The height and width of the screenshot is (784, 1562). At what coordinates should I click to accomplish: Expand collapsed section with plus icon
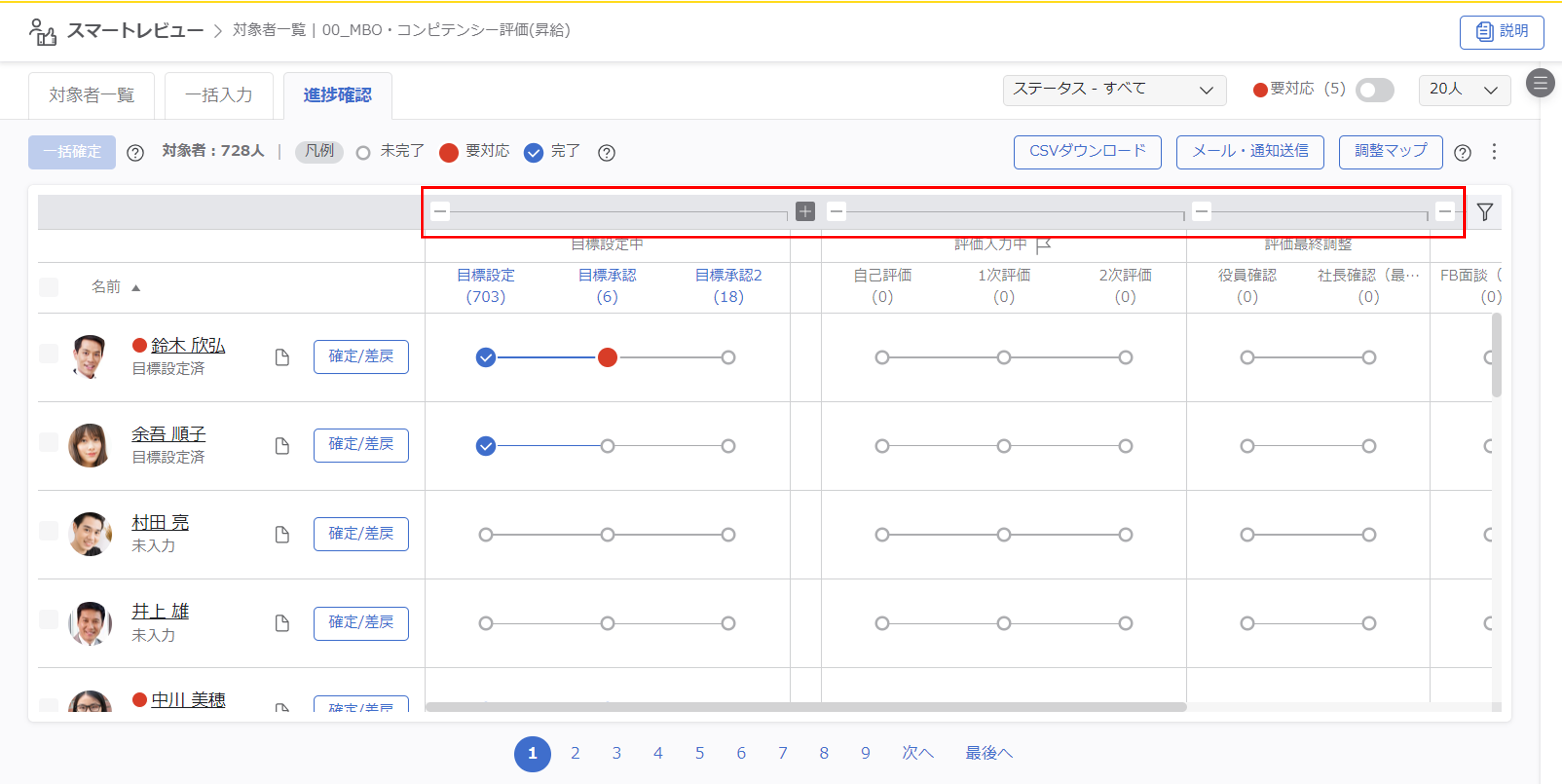pos(805,212)
